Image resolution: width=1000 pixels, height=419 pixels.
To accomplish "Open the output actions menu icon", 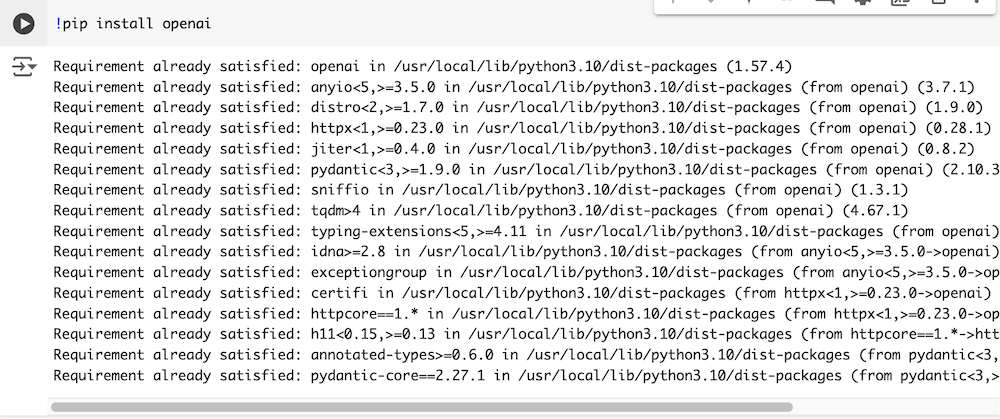I will [x=23, y=67].
